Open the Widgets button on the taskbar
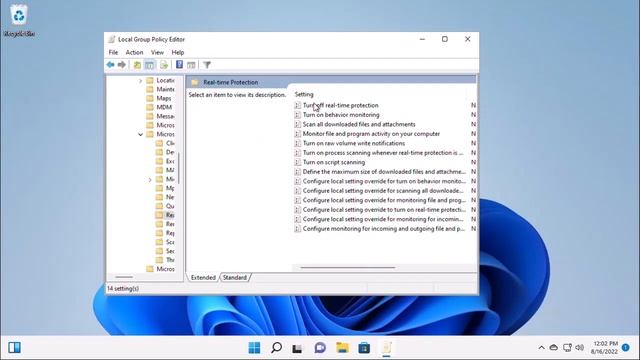The image size is (640, 360). pos(14,348)
